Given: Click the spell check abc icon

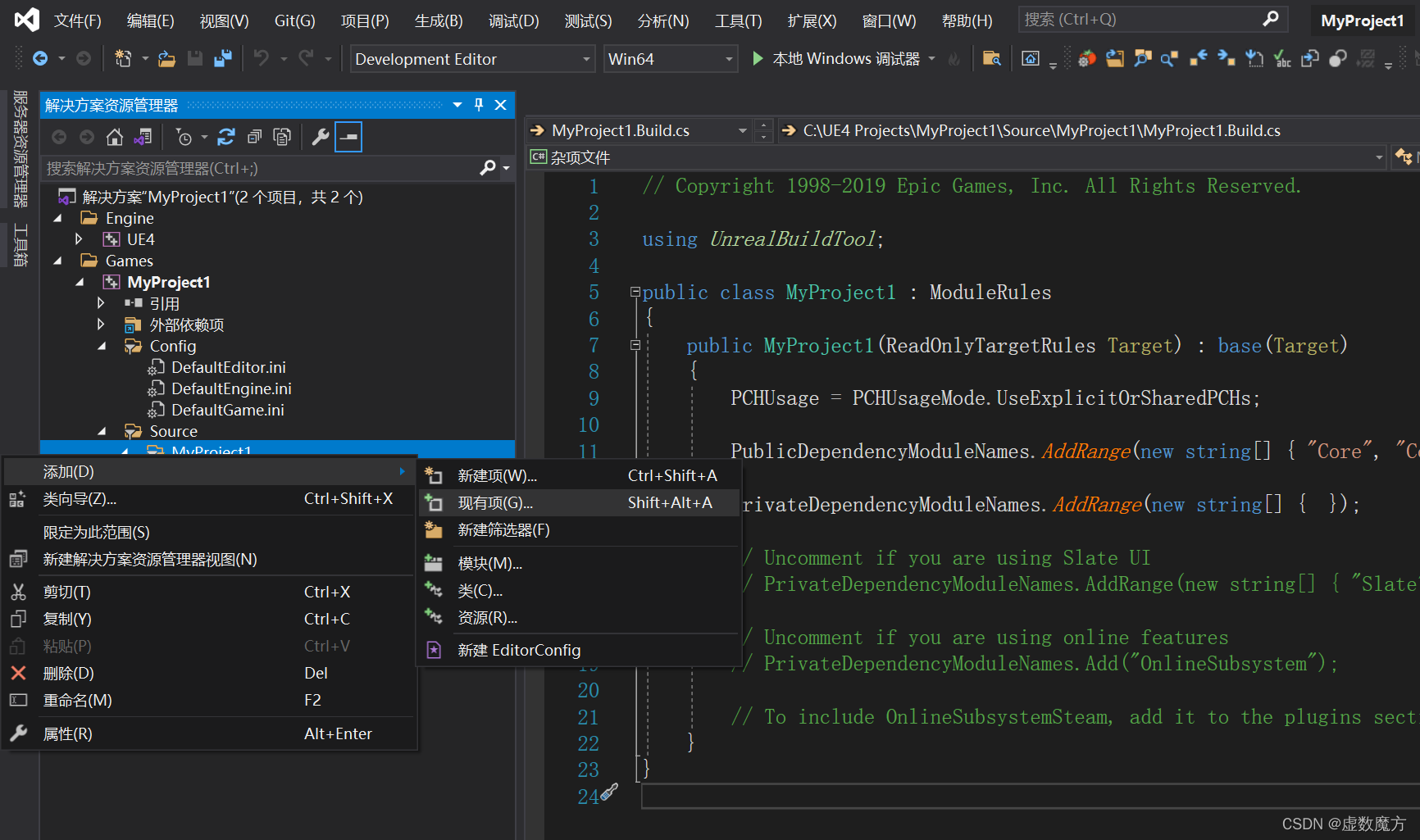Looking at the screenshot, I should (x=1282, y=58).
